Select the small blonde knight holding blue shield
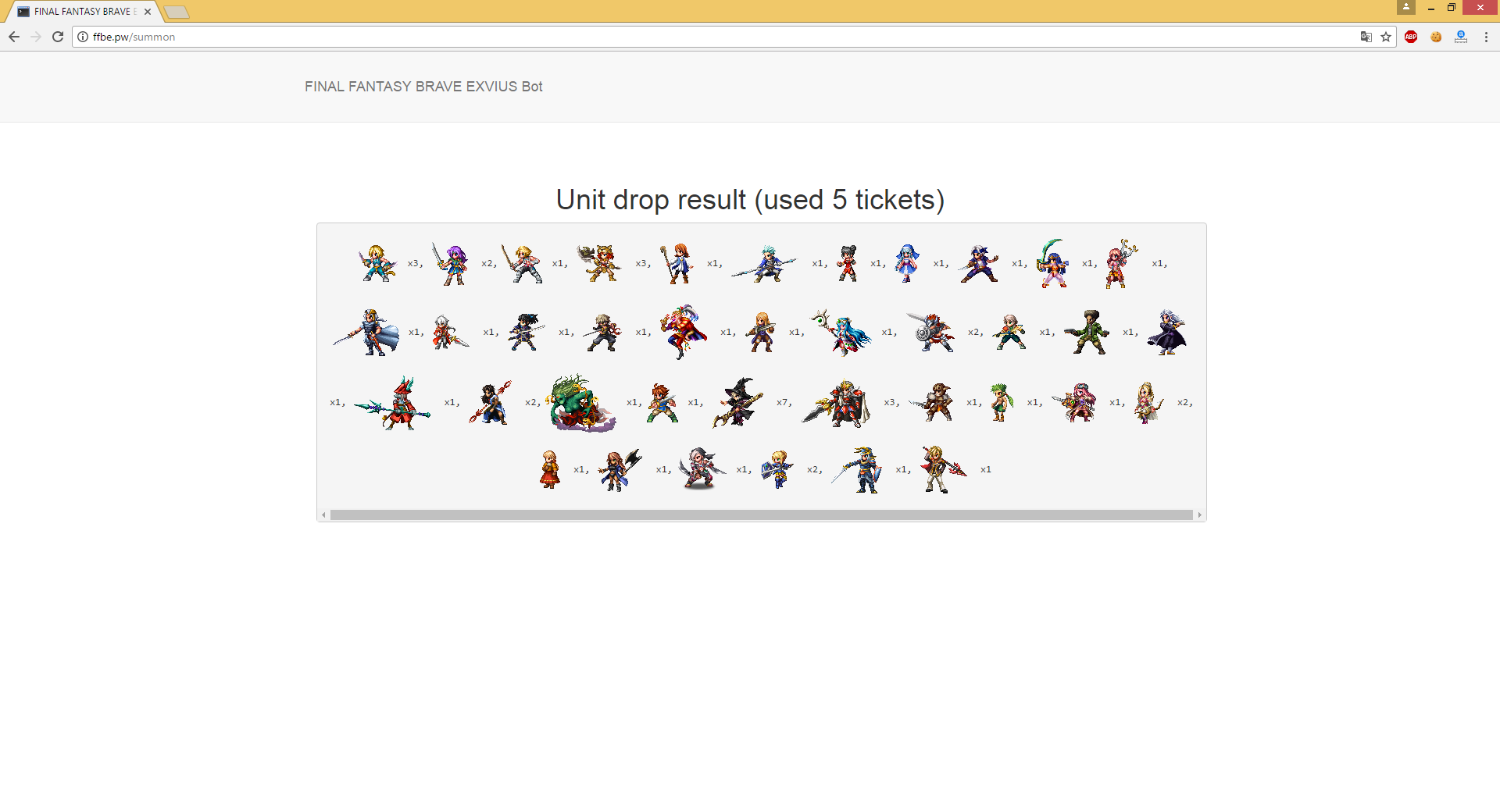This screenshot has width=1500, height=812. pos(777,469)
